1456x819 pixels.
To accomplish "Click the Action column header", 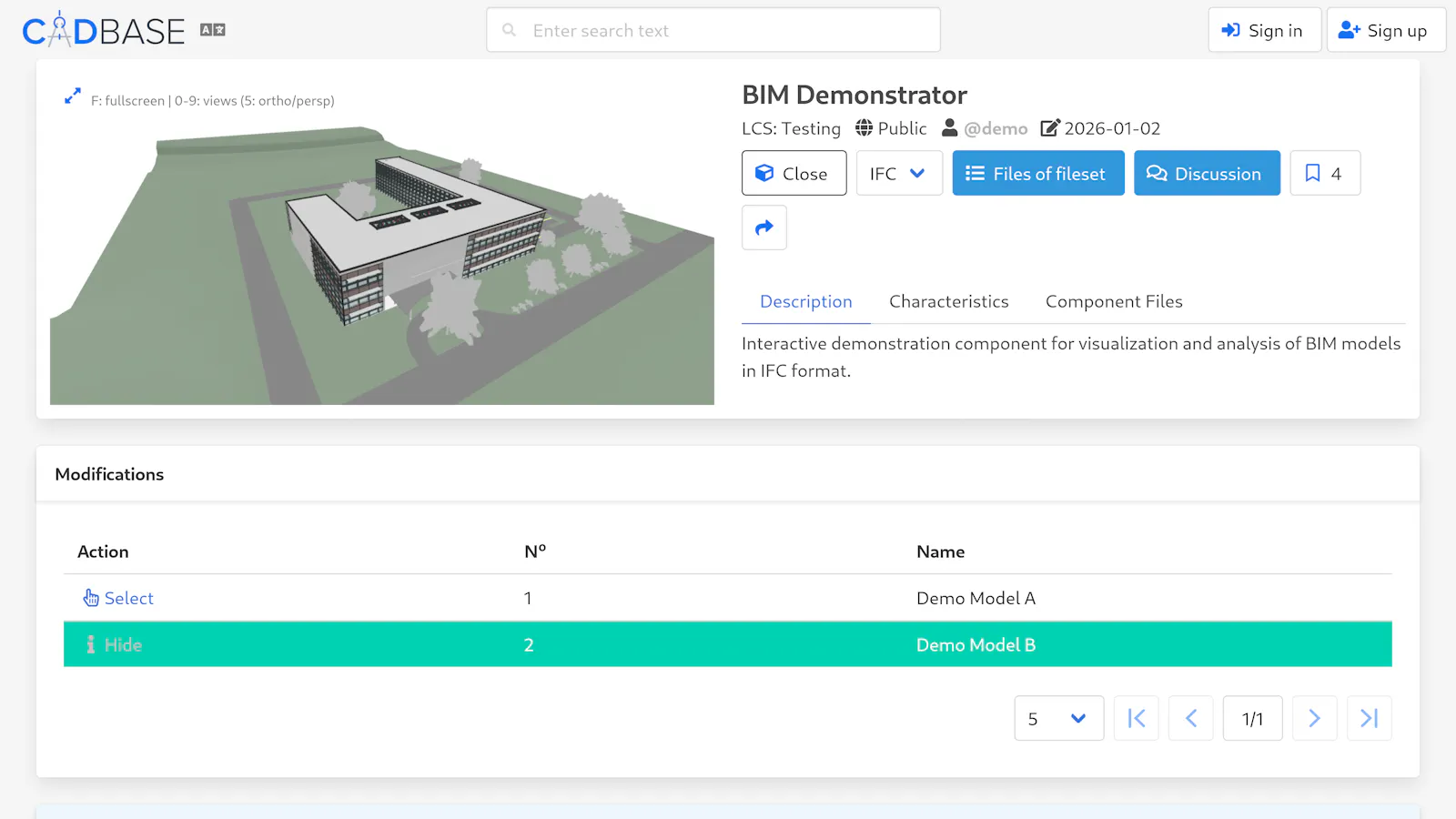I will pos(103,551).
